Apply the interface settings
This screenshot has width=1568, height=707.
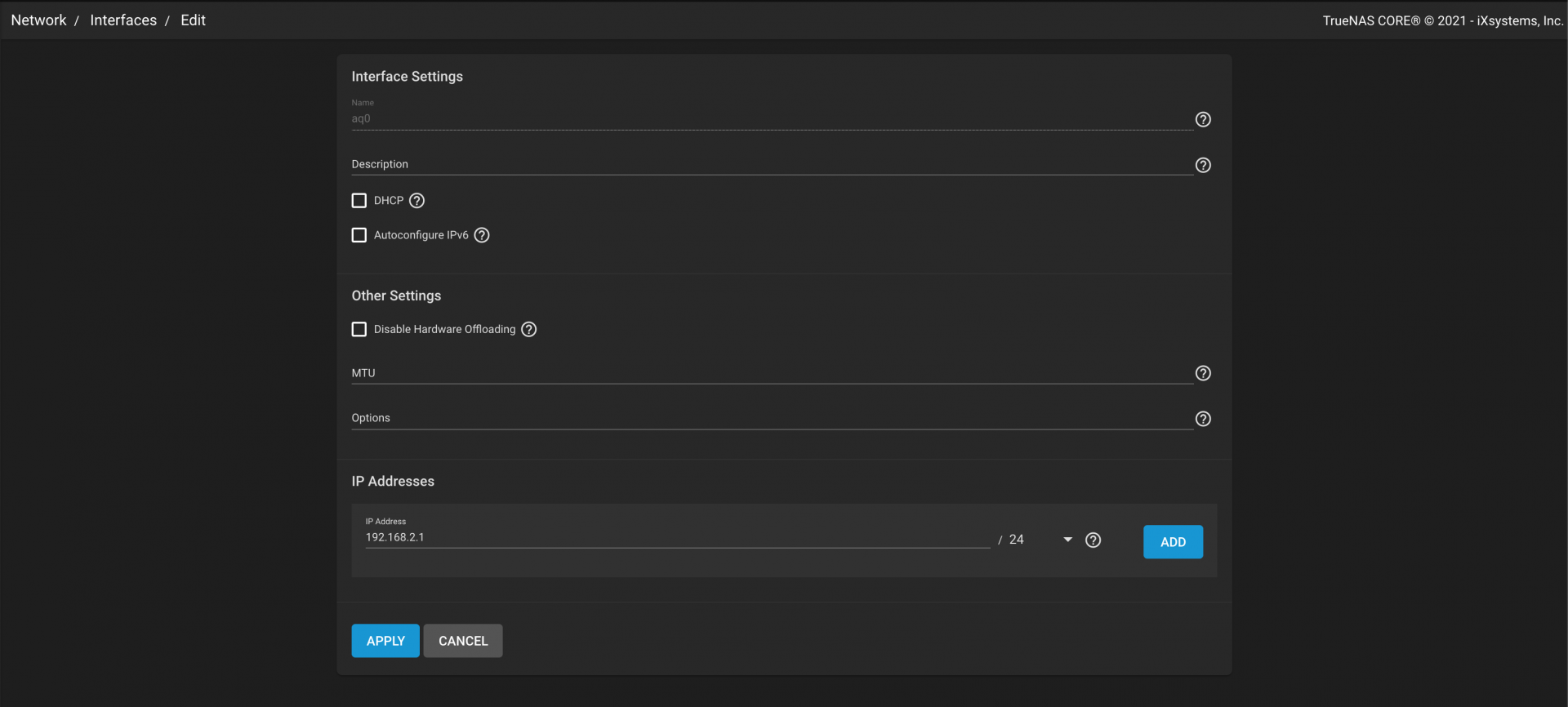(385, 641)
